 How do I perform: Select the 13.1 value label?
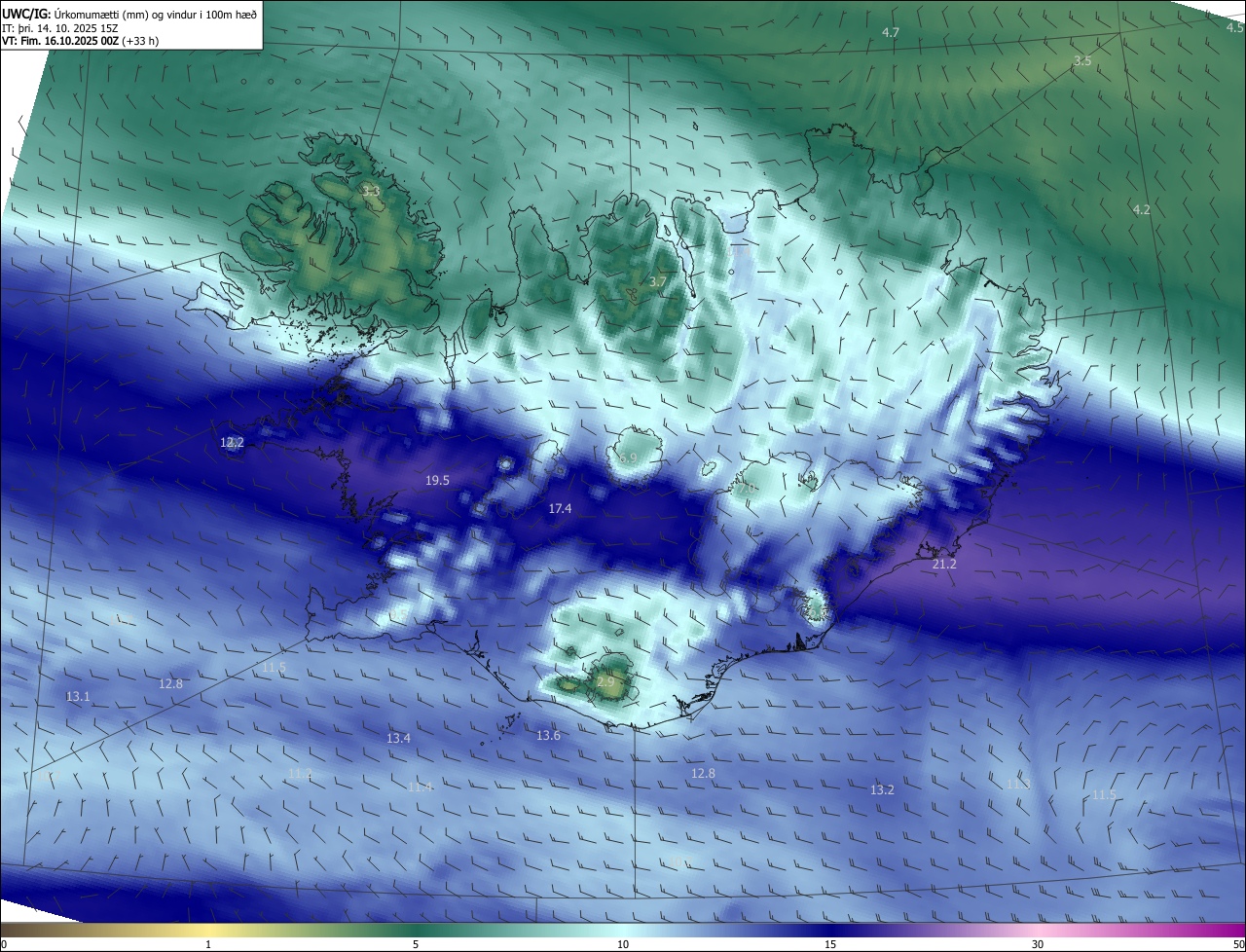coord(78,697)
